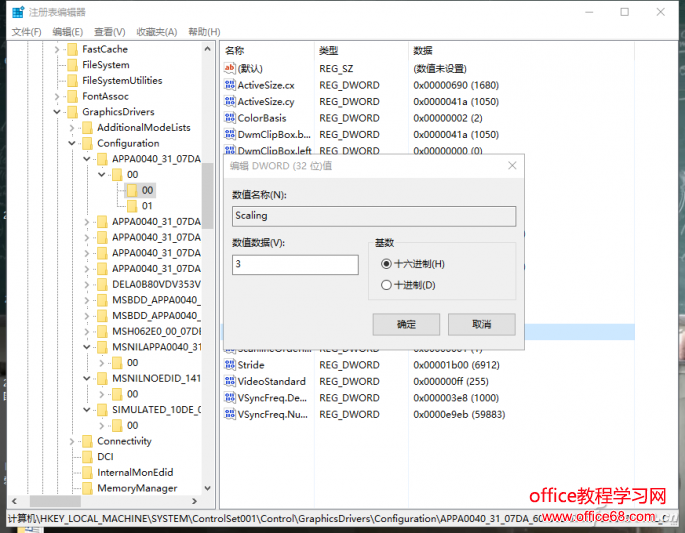Click the VideoStandard DWORD icon
The width and height of the screenshot is (685, 533).
(230, 381)
